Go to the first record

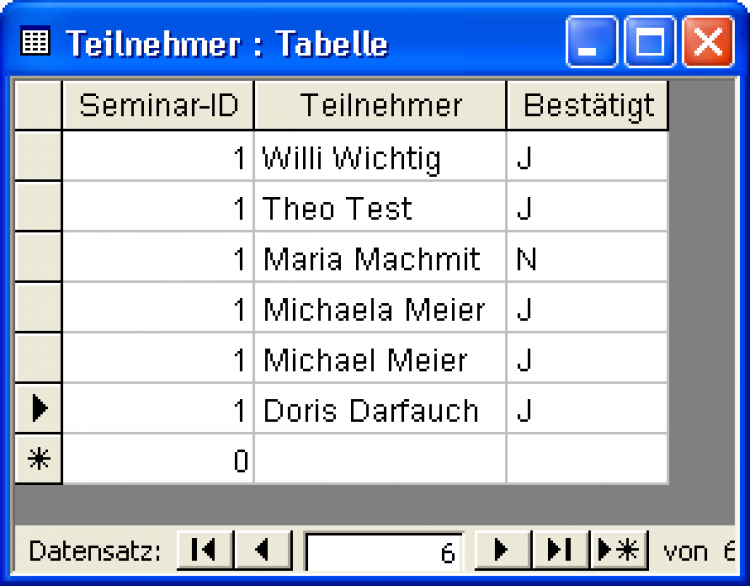(204, 550)
